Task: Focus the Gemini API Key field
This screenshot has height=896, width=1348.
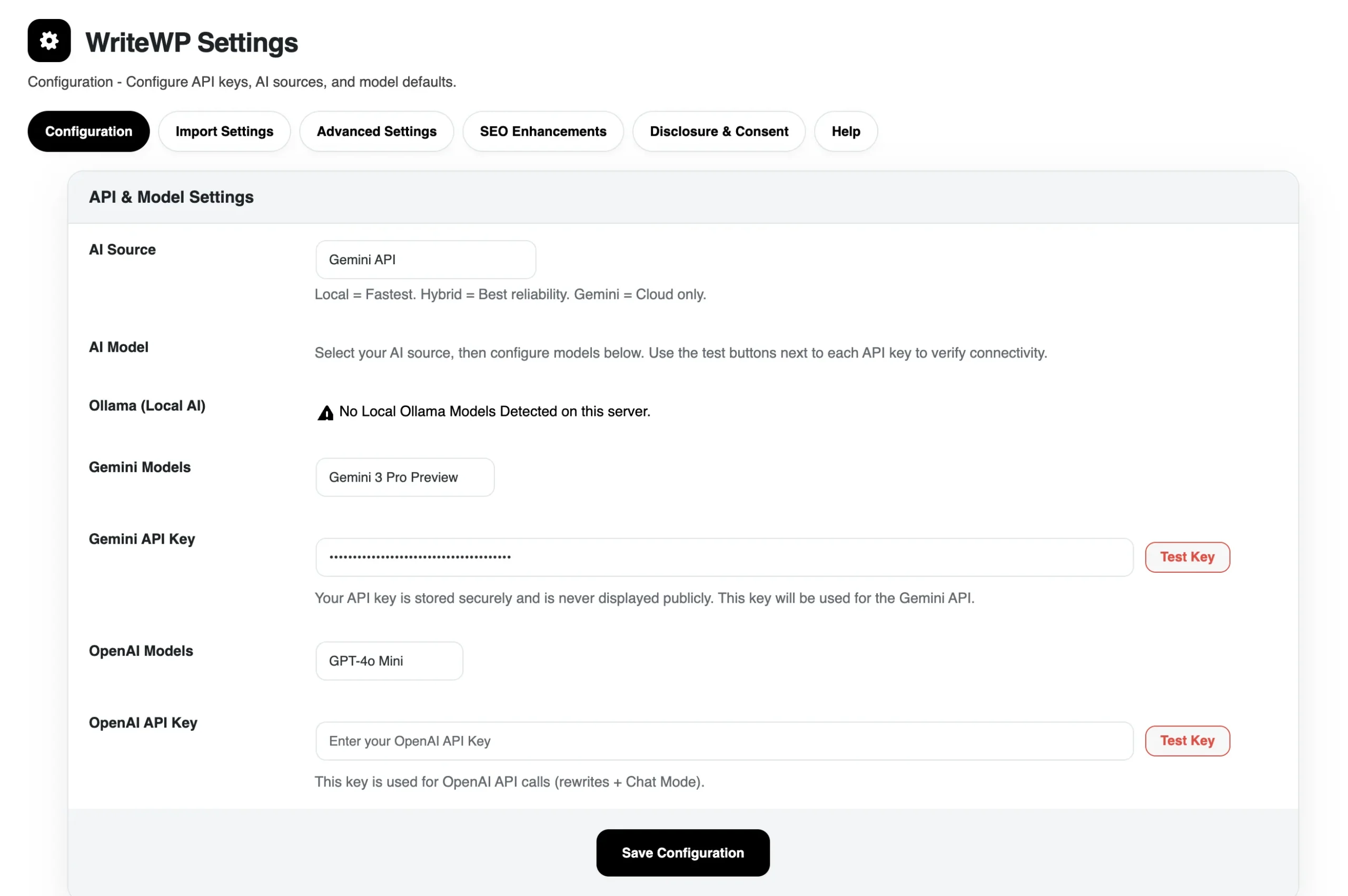Action: point(723,557)
